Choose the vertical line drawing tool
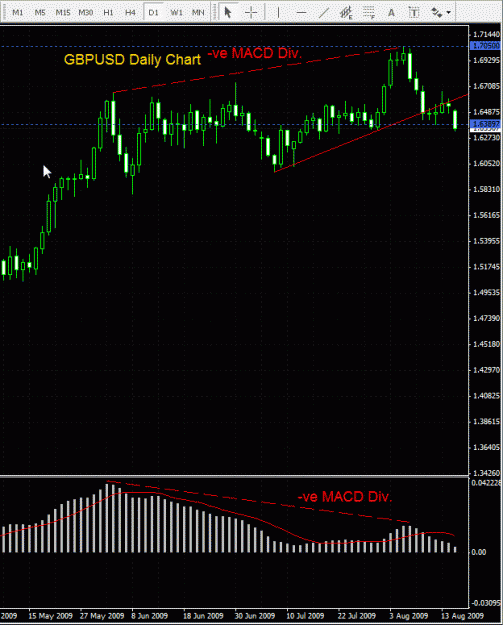This screenshot has height=625, width=503. coord(278,13)
